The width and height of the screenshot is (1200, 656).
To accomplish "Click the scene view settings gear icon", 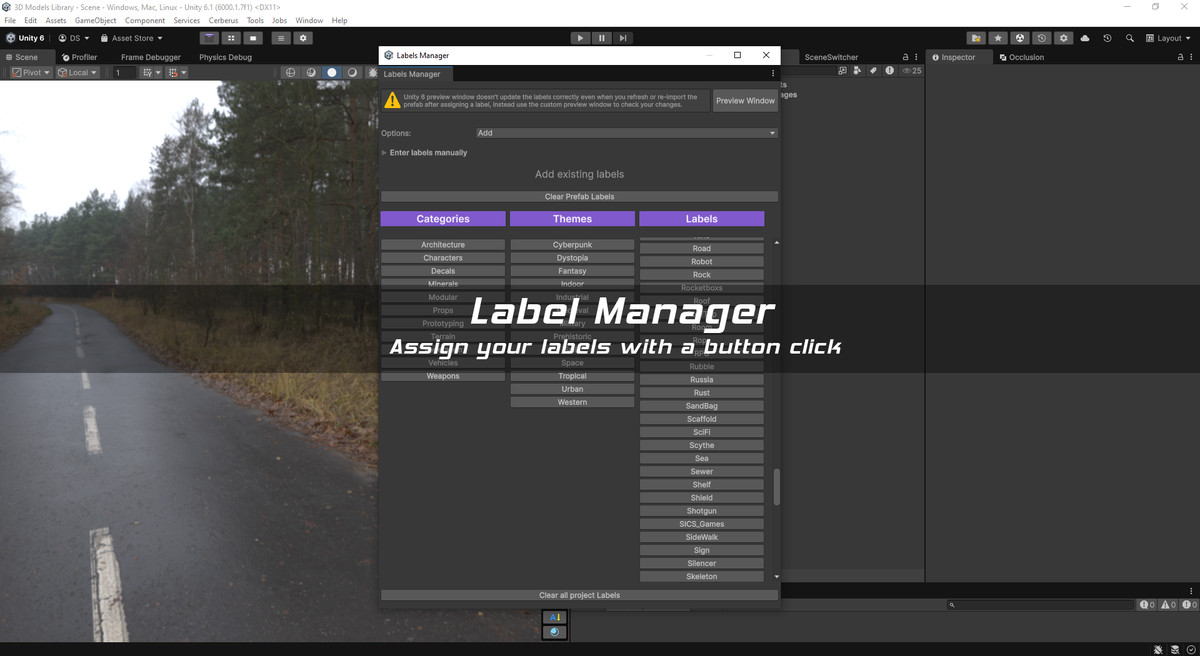I will 303,38.
